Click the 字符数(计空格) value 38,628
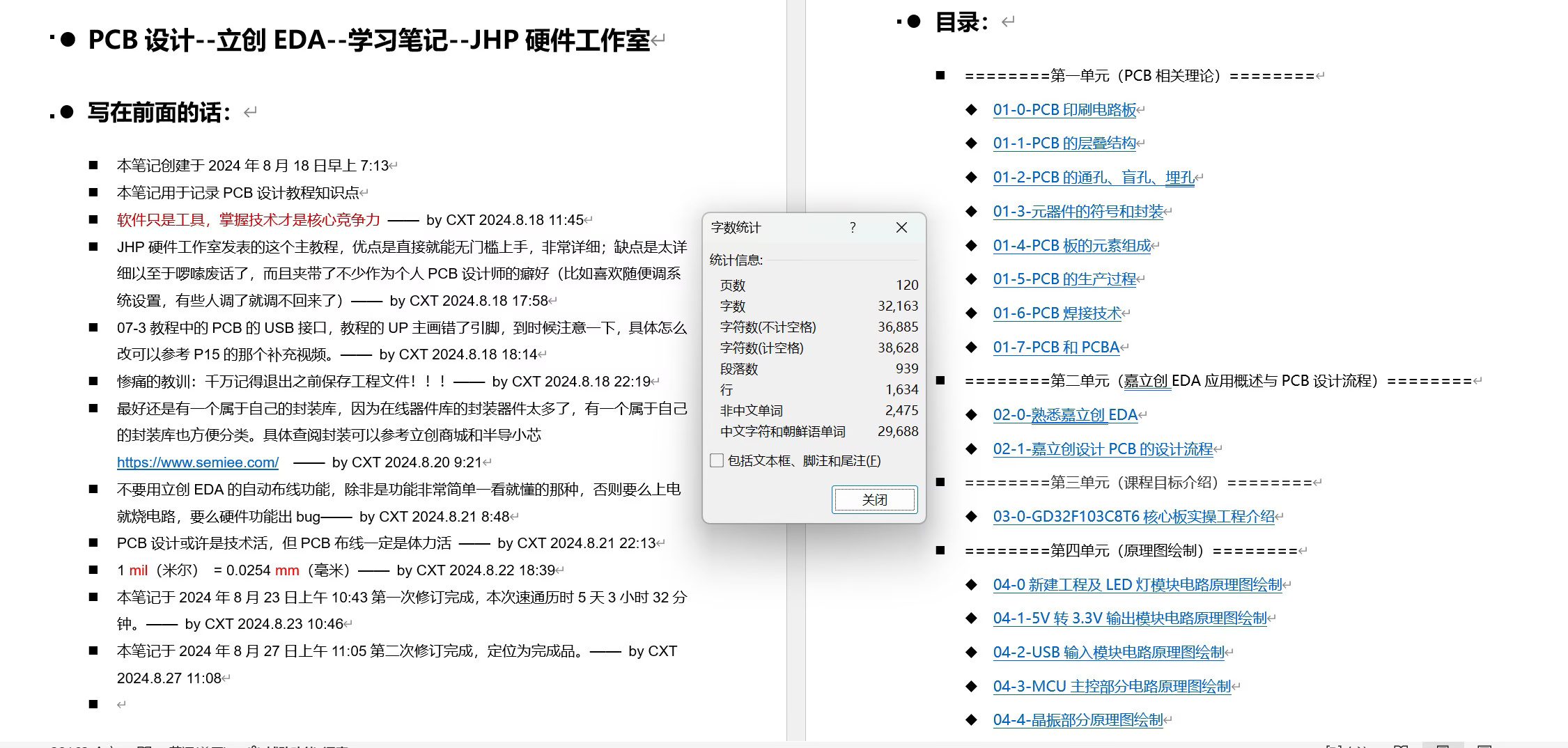Screen dimensions: 1568x748 coord(898,348)
